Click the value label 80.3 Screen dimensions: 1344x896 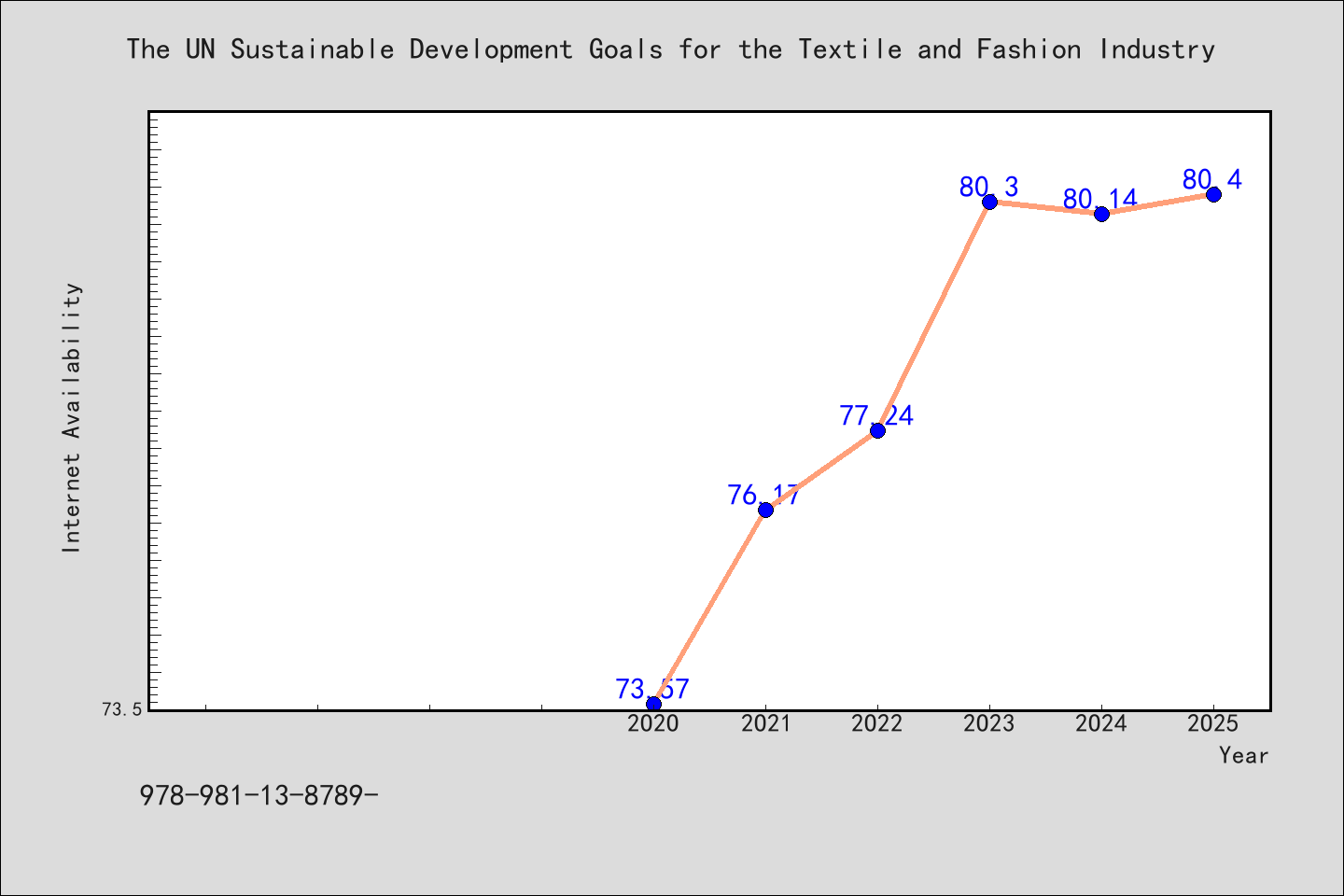point(988,187)
